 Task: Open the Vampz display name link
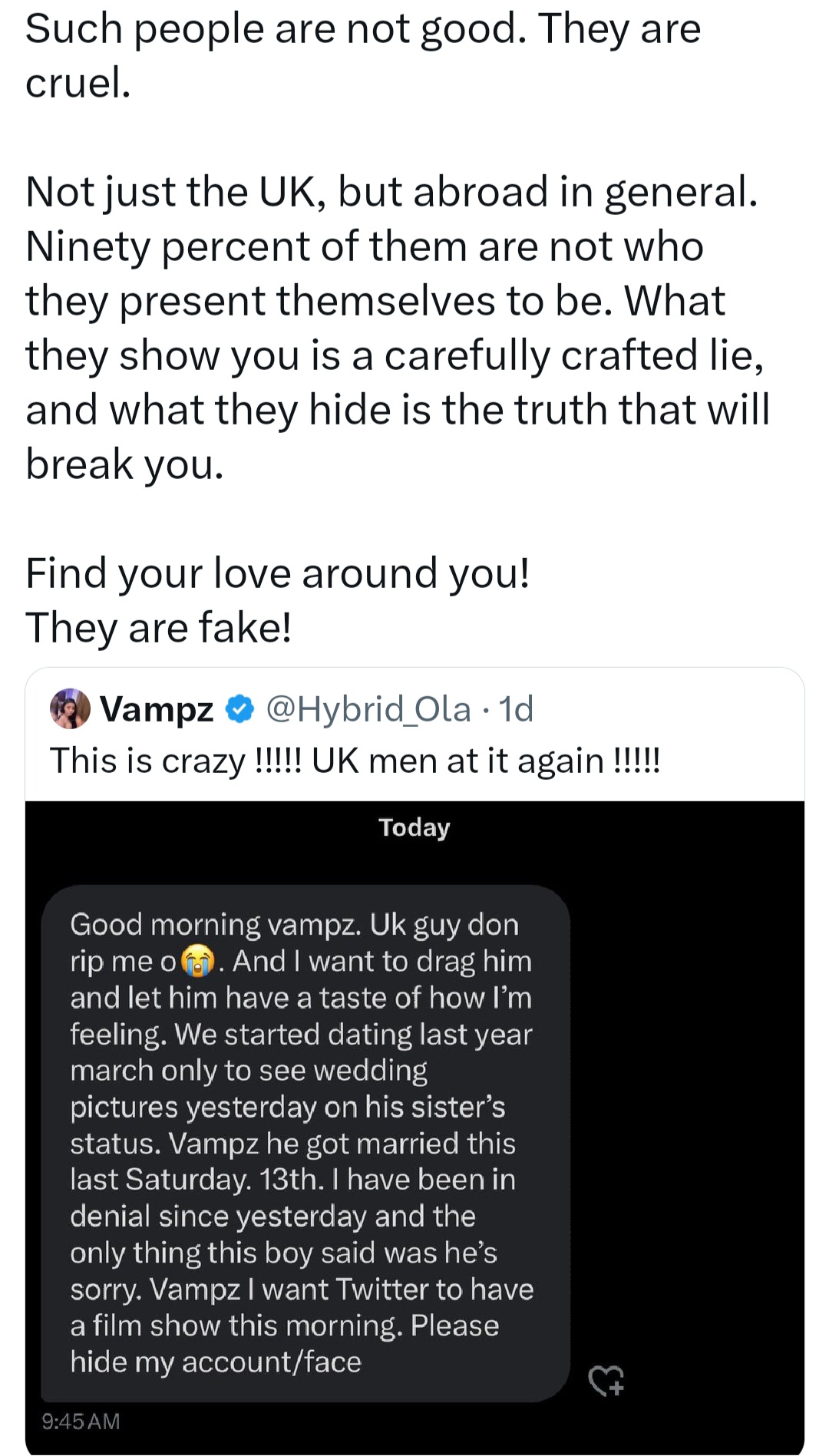coord(157,709)
